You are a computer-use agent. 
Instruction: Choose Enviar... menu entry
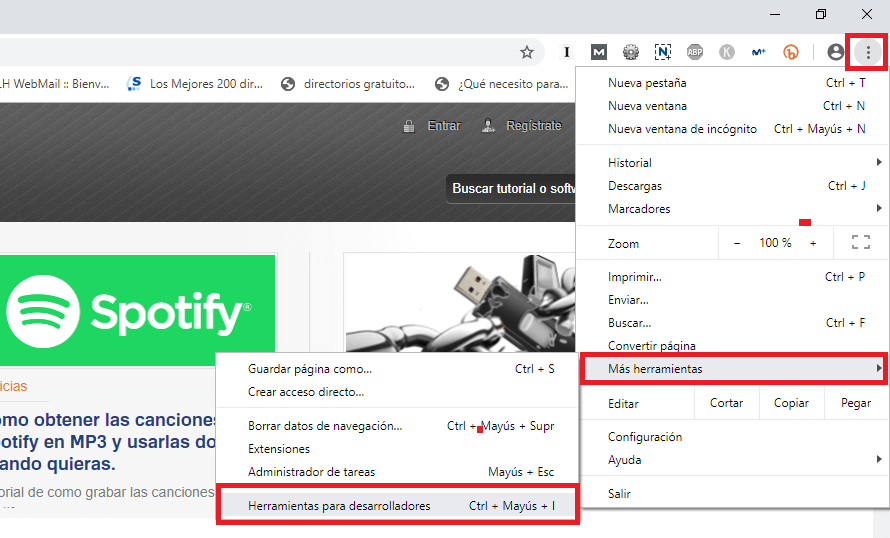[733, 300]
